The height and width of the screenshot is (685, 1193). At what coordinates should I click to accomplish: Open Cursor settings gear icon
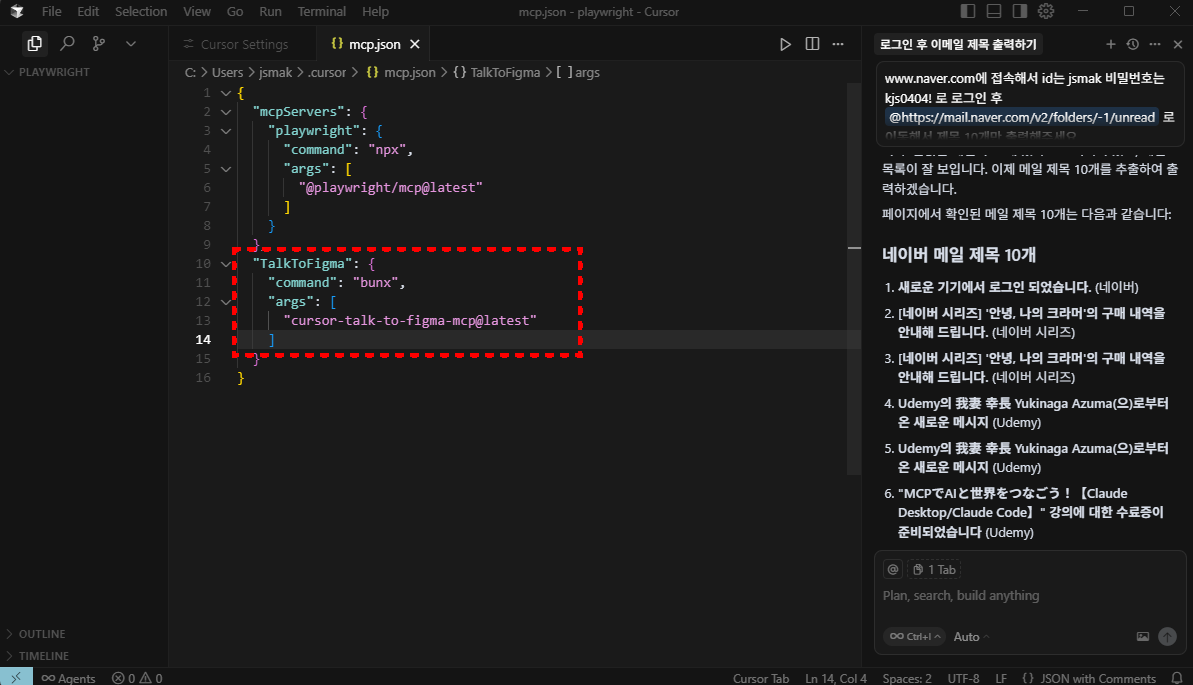1046,11
